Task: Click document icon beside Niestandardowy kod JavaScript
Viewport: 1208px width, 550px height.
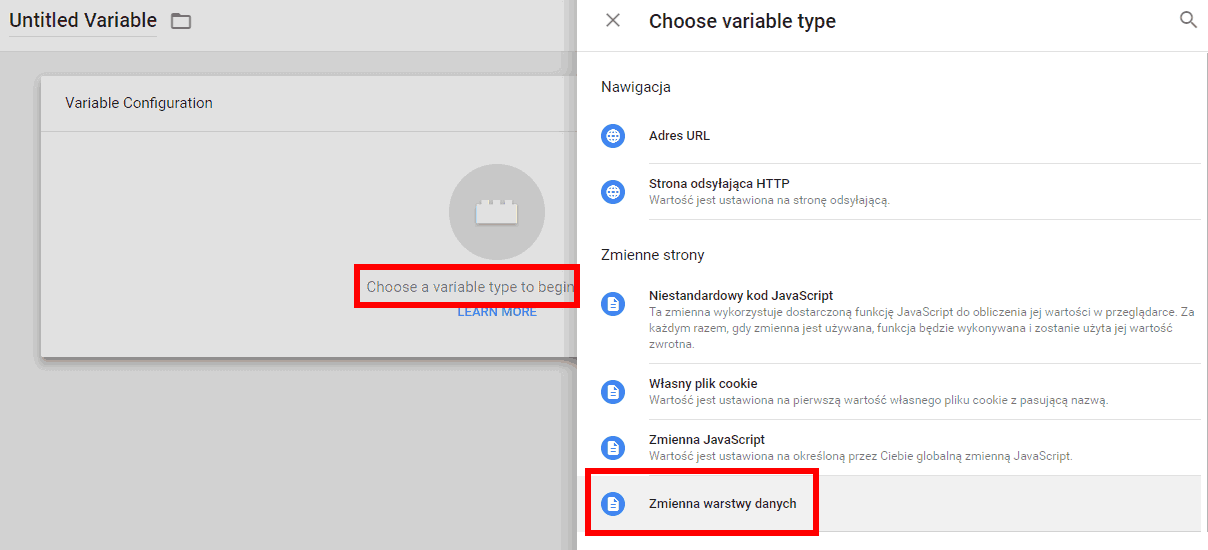Action: pos(613,304)
